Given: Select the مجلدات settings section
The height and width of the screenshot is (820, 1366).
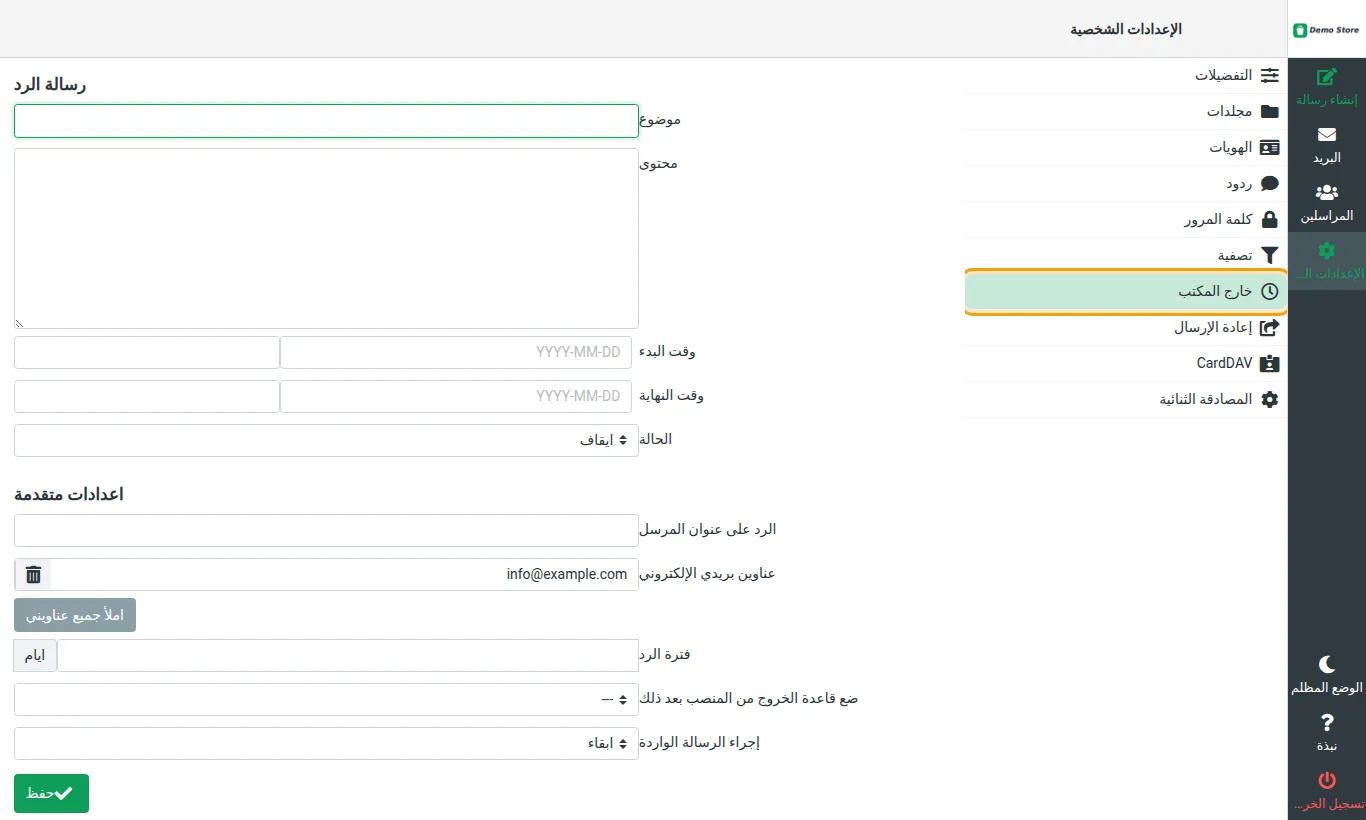Looking at the screenshot, I should pyautogui.click(x=1125, y=112).
